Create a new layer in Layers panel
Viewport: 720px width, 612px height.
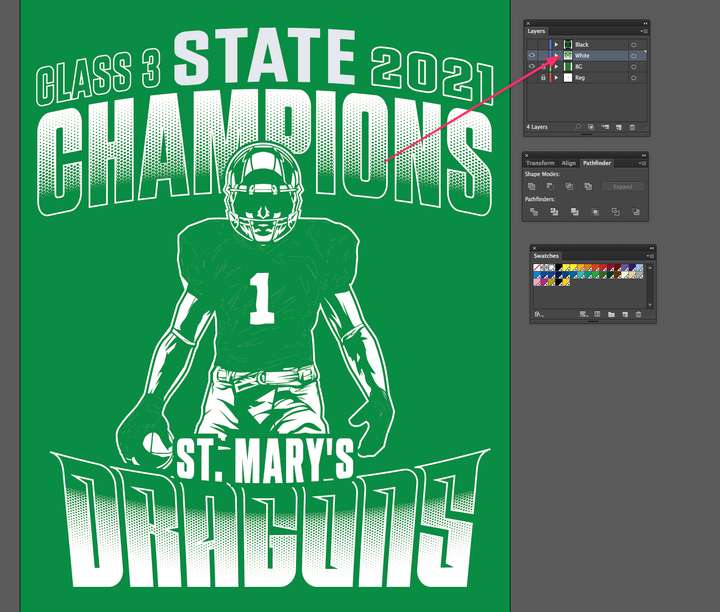(619, 127)
